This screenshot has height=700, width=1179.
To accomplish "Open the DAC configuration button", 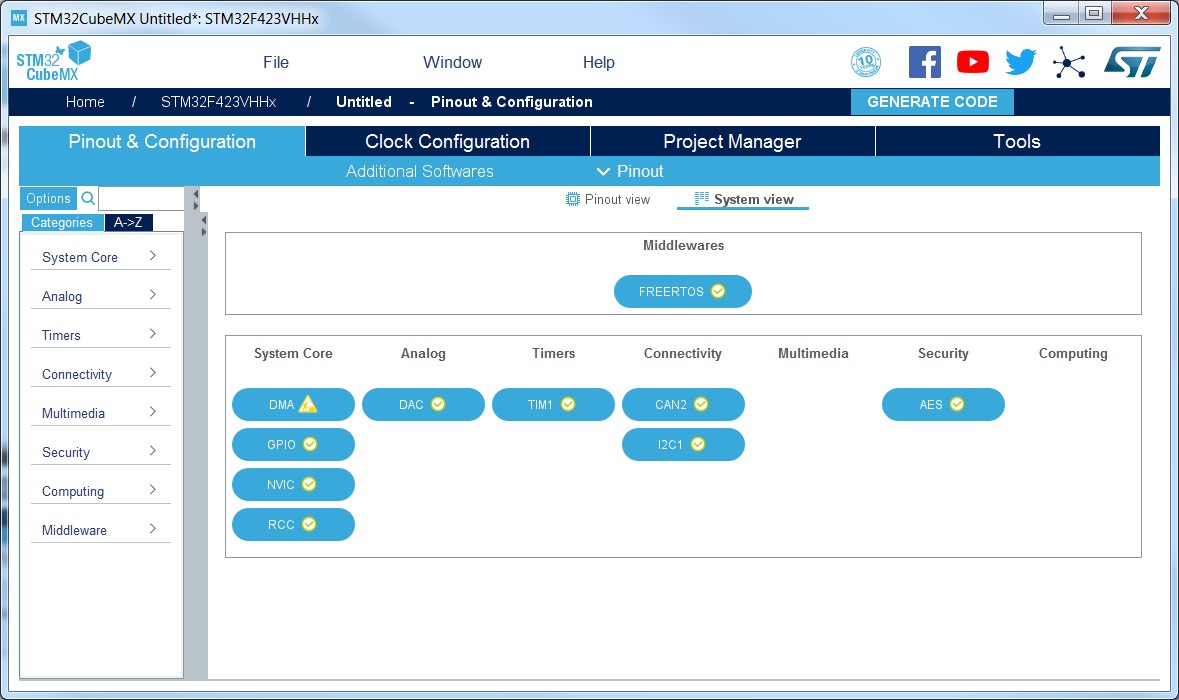I will point(423,405).
